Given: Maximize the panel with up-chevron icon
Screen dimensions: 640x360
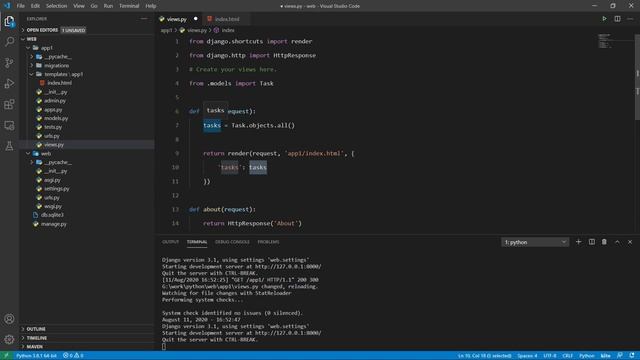Looking at the screenshot, I should pos(617,242).
